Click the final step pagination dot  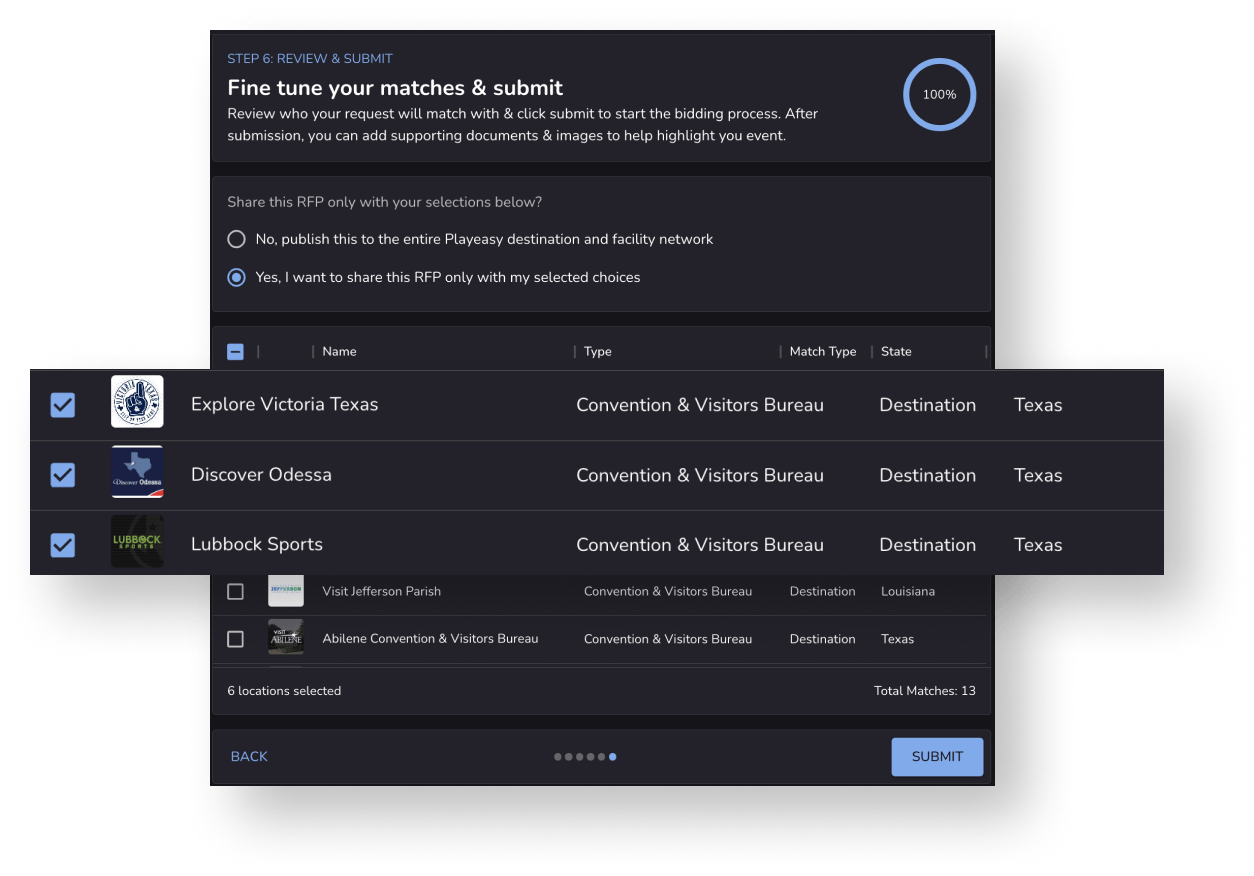(613, 757)
